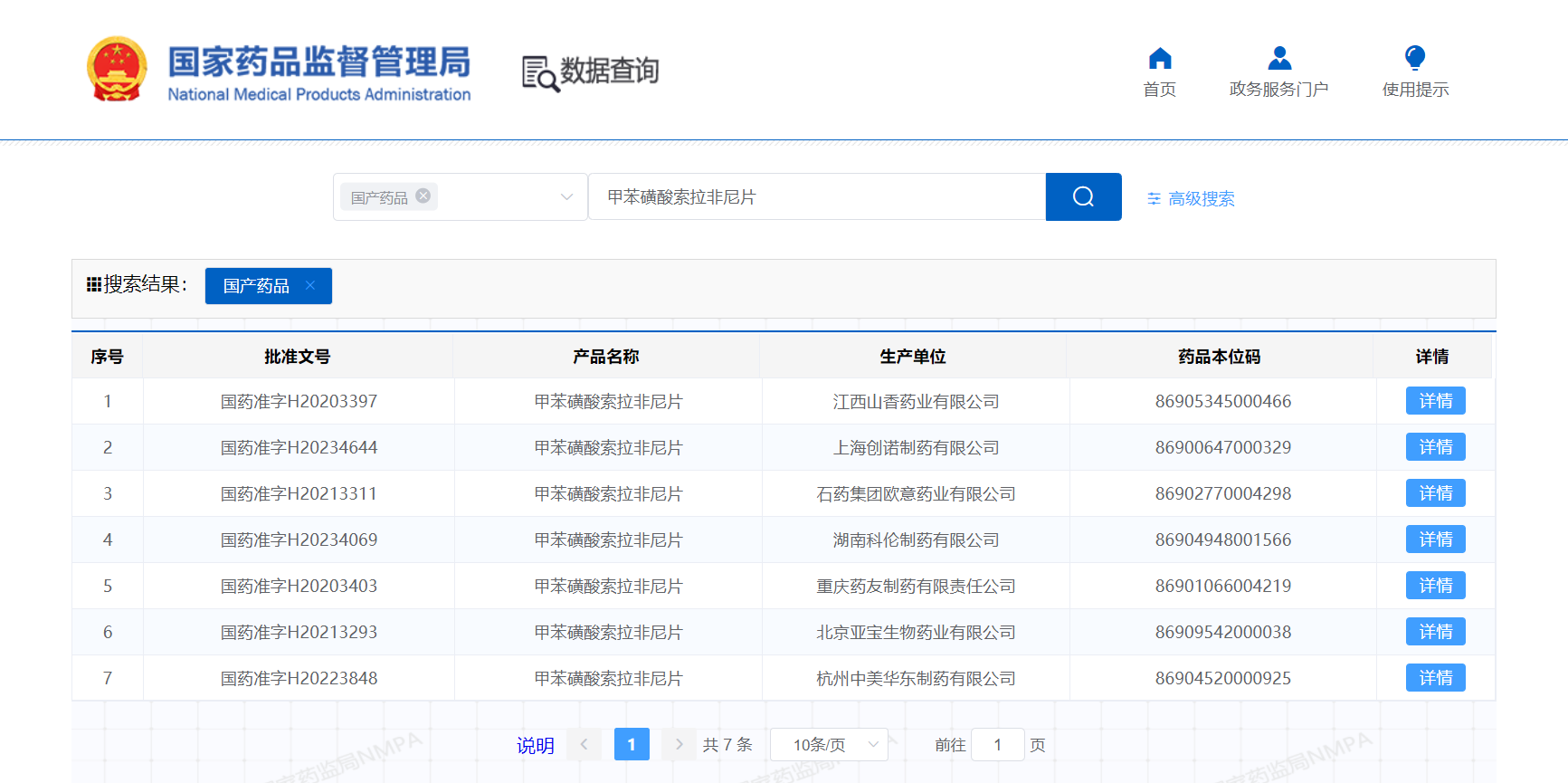Click approval number 国药准字H20203397

[x=299, y=401]
